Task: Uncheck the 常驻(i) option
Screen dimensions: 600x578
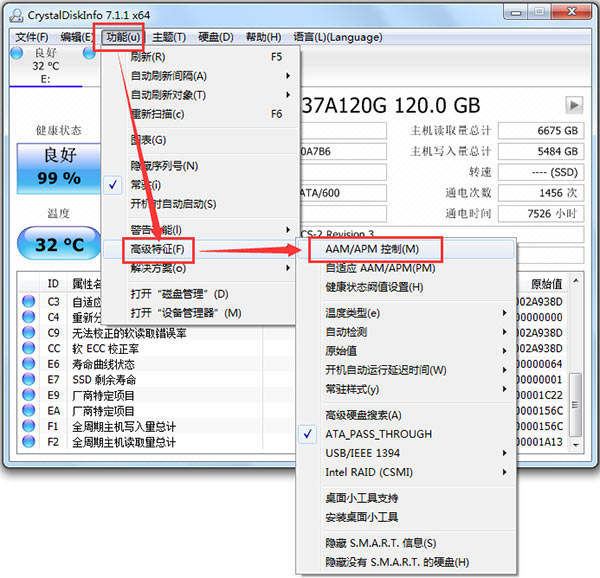Action: tap(200, 185)
